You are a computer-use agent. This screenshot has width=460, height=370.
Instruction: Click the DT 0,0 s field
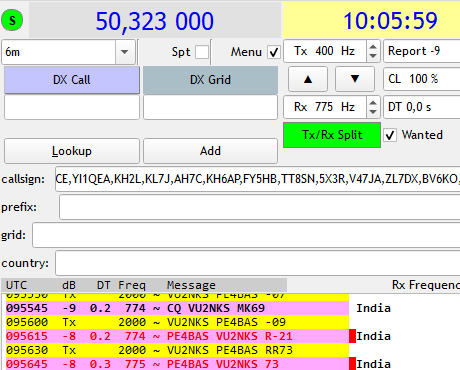click(422, 107)
